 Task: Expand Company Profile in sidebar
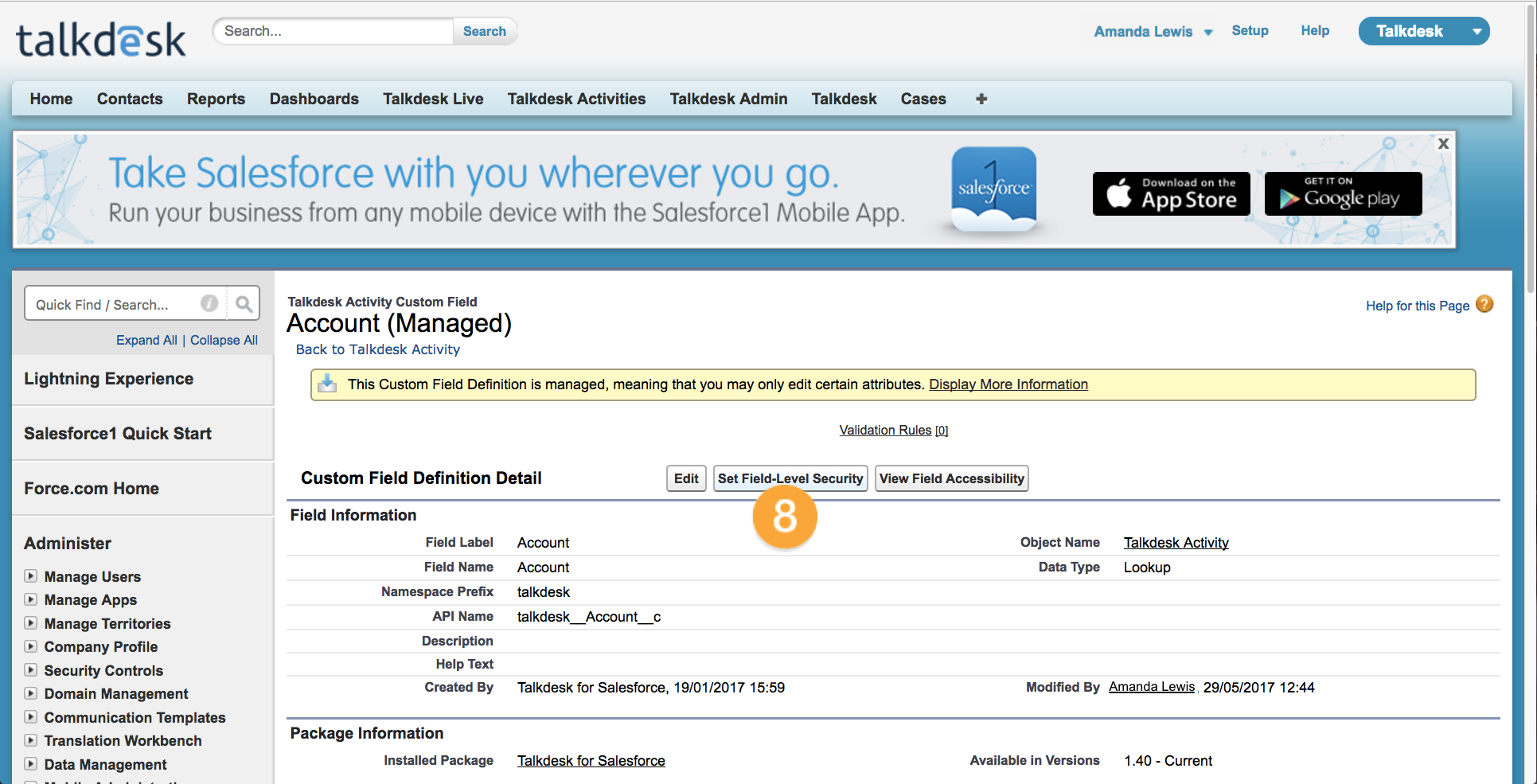point(30,646)
